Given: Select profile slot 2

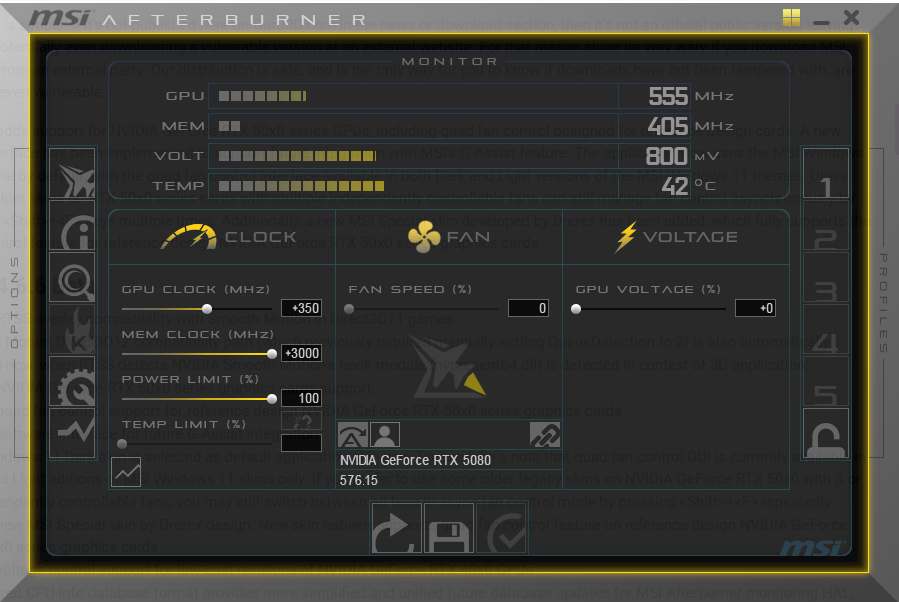Looking at the screenshot, I should pyautogui.click(x=826, y=225).
